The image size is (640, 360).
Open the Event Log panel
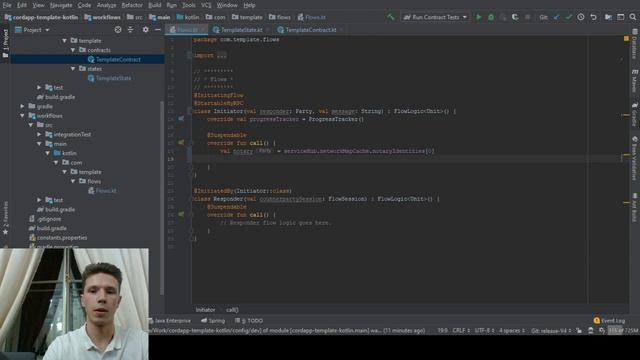click(x=609, y=321)
